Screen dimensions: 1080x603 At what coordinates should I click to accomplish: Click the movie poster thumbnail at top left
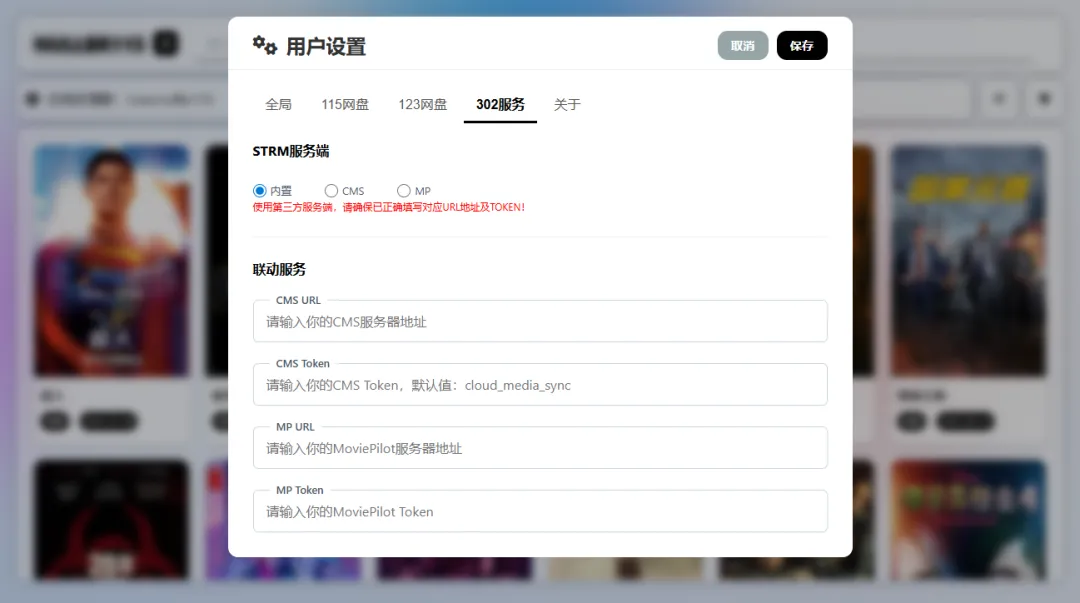(111, 259)
